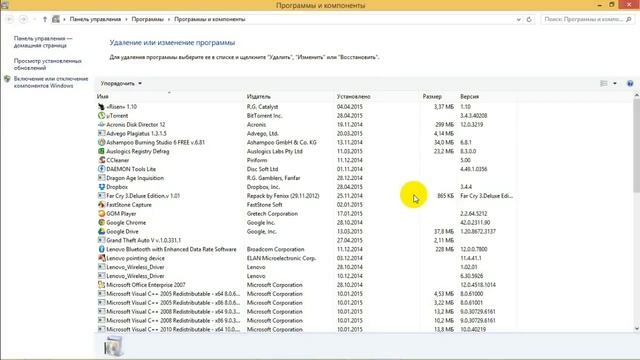
Task: Click the view mode icon in toolbar
Action: point(604,83)
